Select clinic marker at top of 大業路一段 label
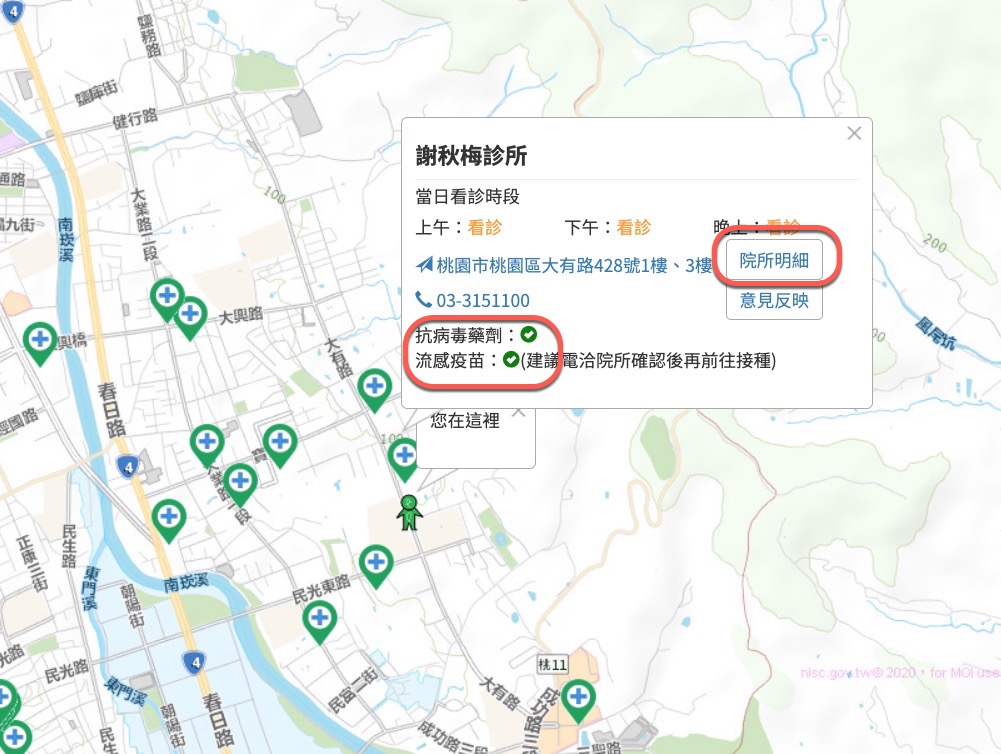Image resolution: width=1001 pixels, height=754 pixels. [x=207, y=445]
